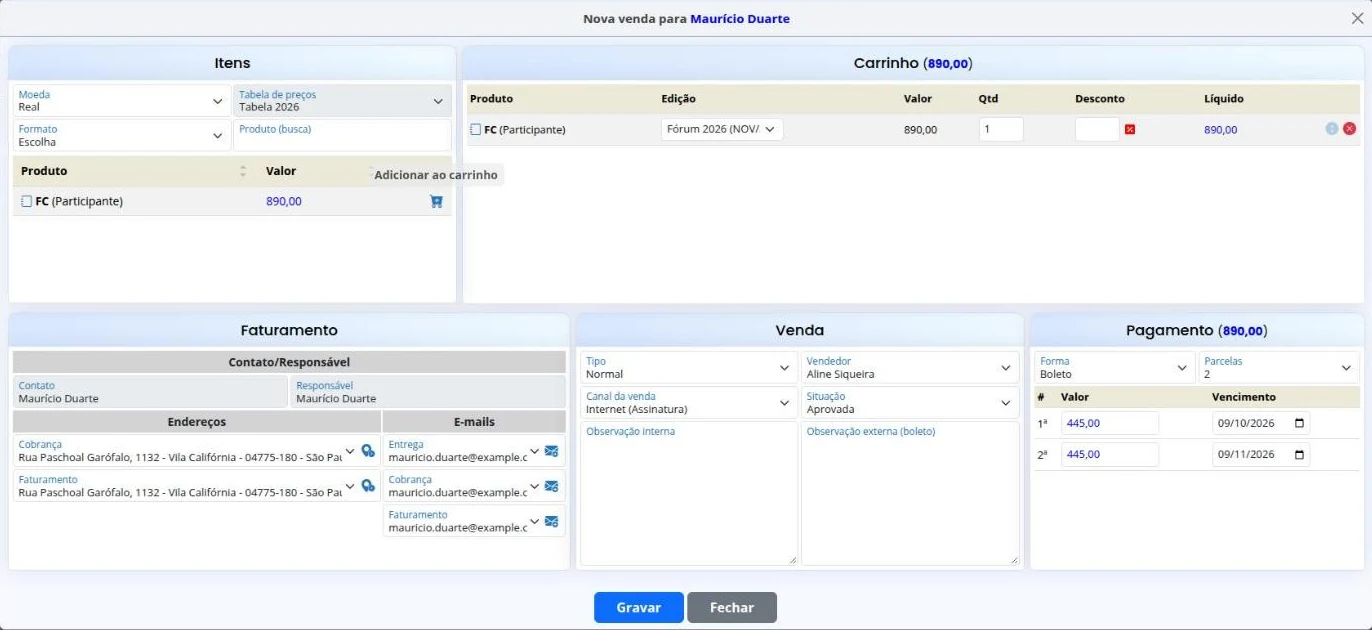Click the red discount percent icon
Image resolution: width=1372 pixels, height=630 pixels.
coord(1130,129)
